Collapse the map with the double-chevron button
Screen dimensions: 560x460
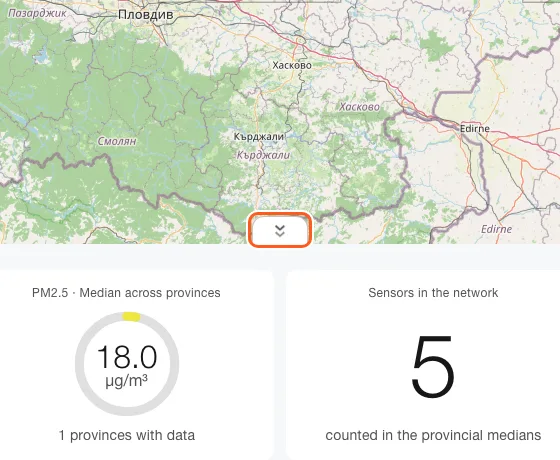[280, 230]
